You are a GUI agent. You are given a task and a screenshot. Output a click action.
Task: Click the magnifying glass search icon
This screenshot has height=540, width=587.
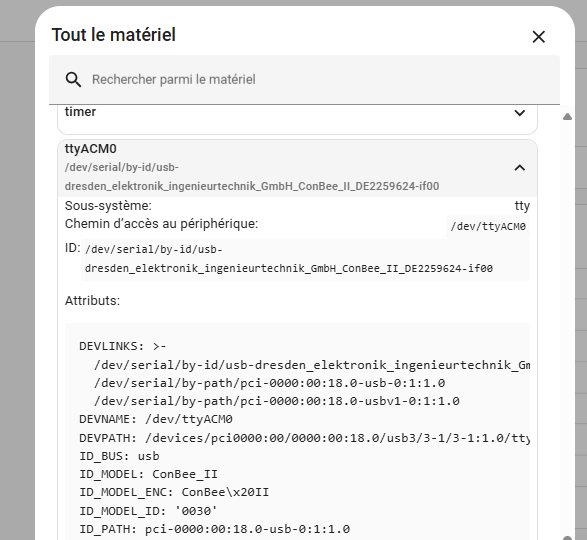[x=73, y=79]
